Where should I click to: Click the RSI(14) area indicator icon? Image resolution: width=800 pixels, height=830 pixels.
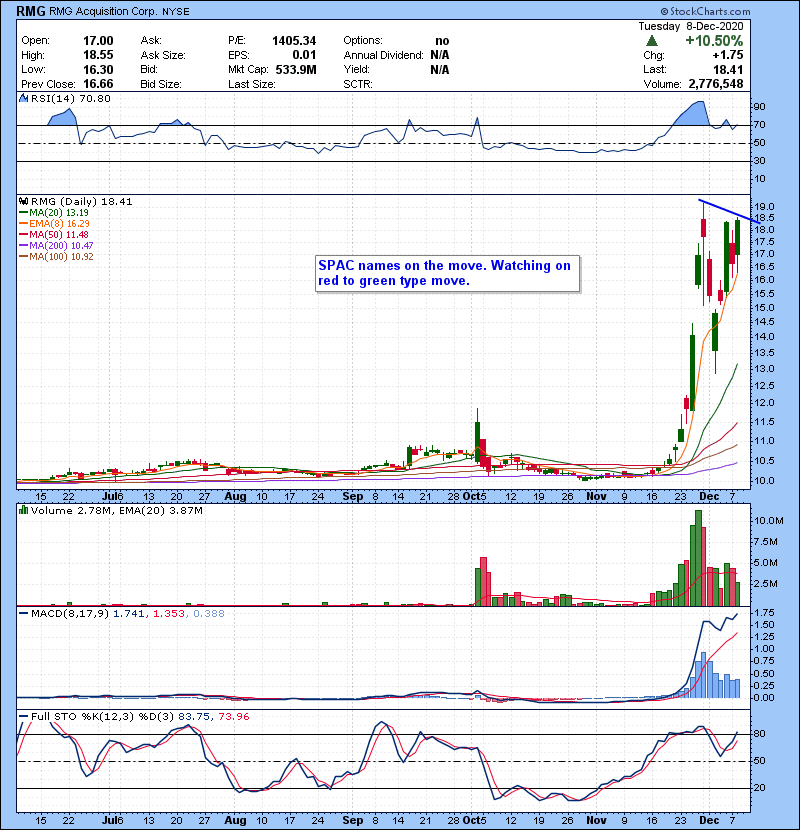pos(24,98)
